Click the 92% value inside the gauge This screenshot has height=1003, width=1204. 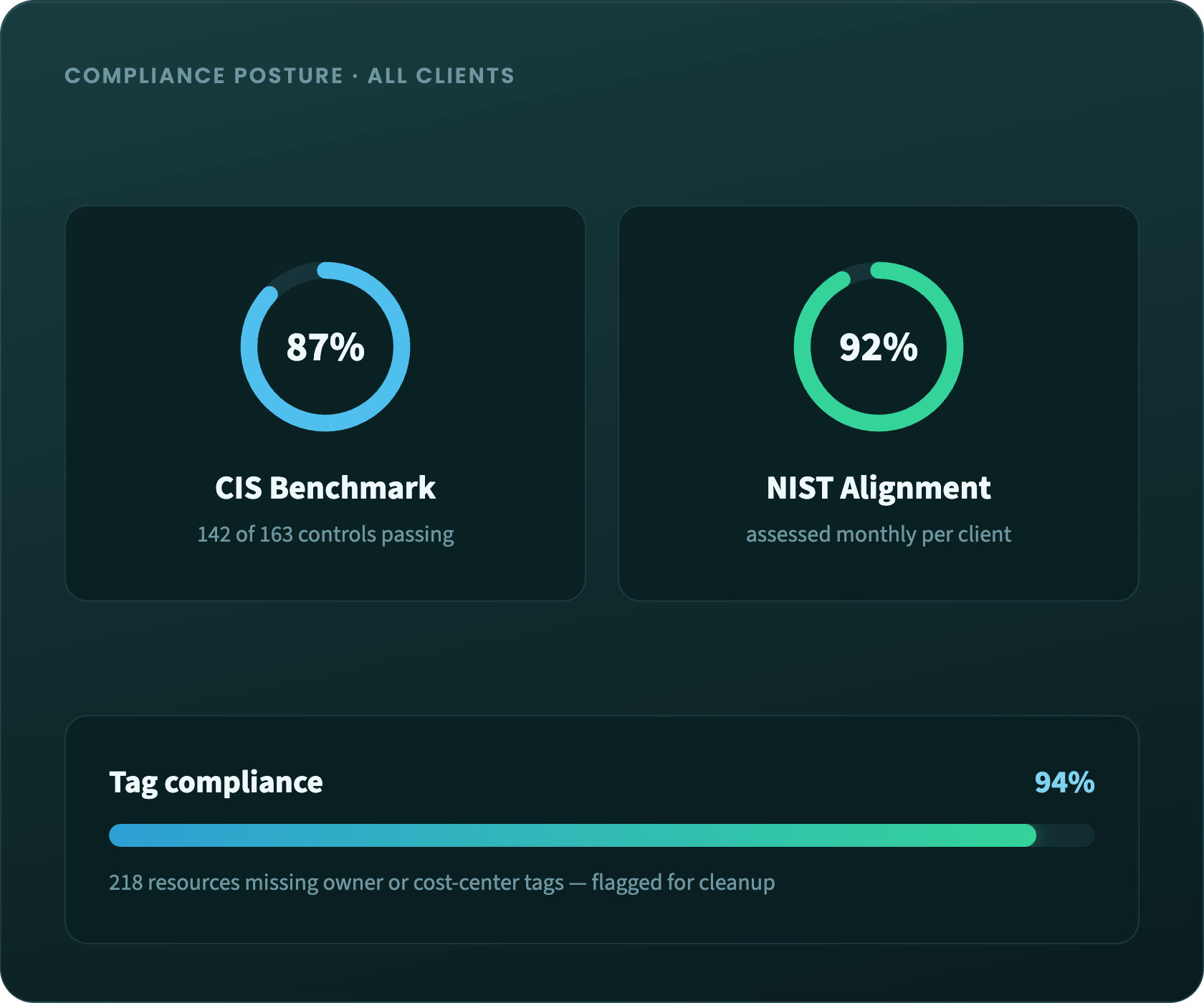click(879, 347)
